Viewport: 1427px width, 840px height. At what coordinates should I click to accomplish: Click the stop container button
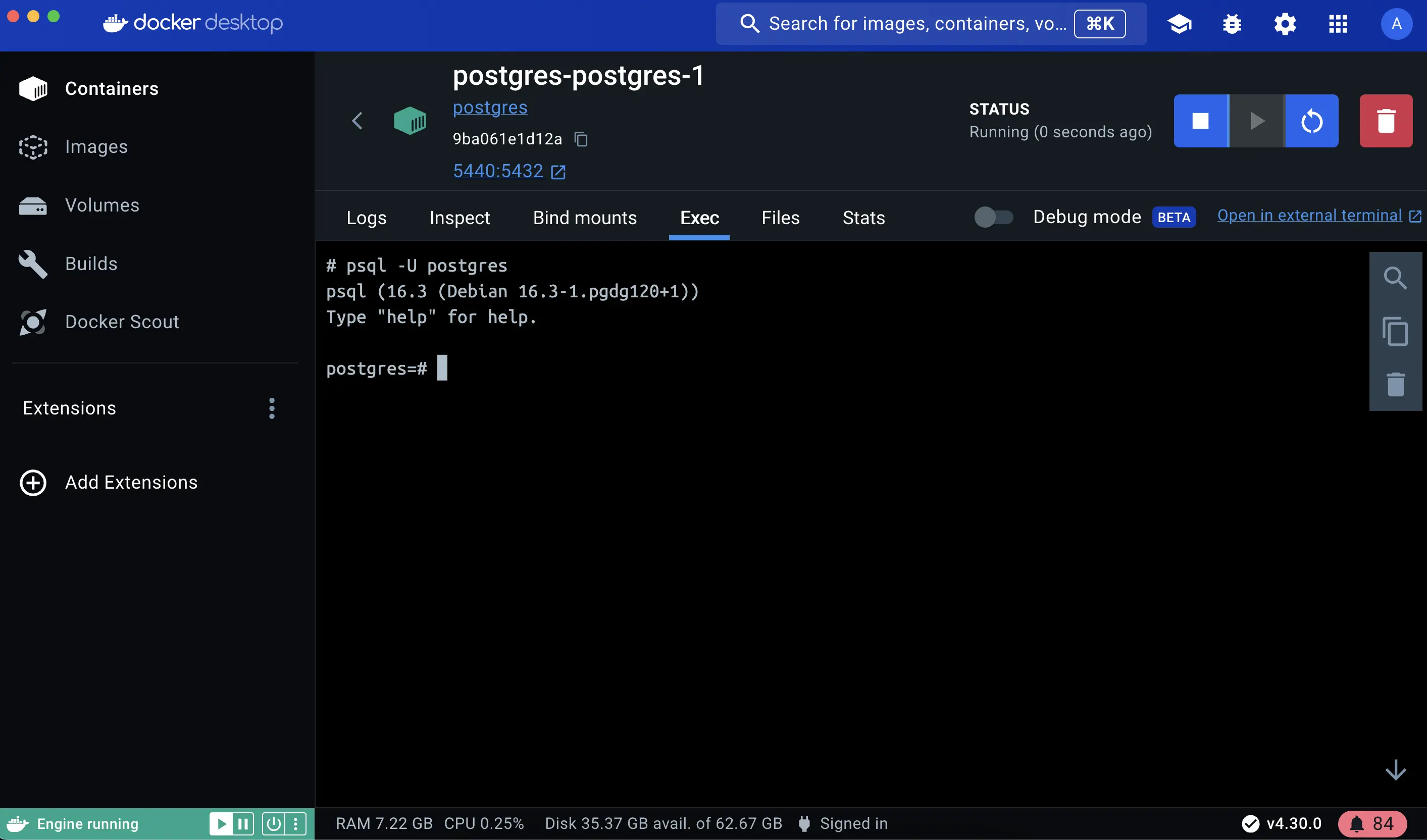1201,120
